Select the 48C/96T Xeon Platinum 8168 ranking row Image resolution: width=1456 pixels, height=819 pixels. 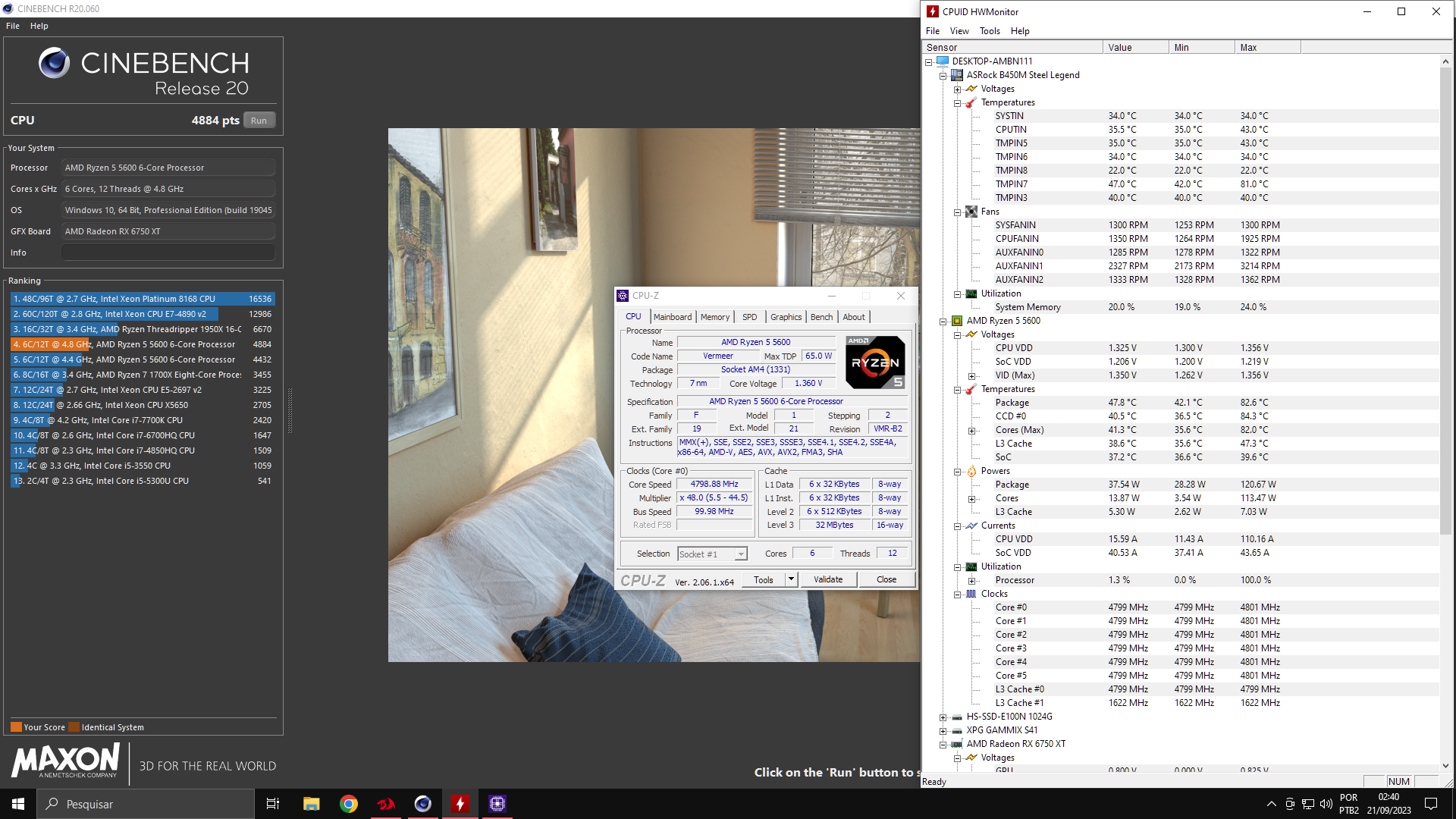142,299
